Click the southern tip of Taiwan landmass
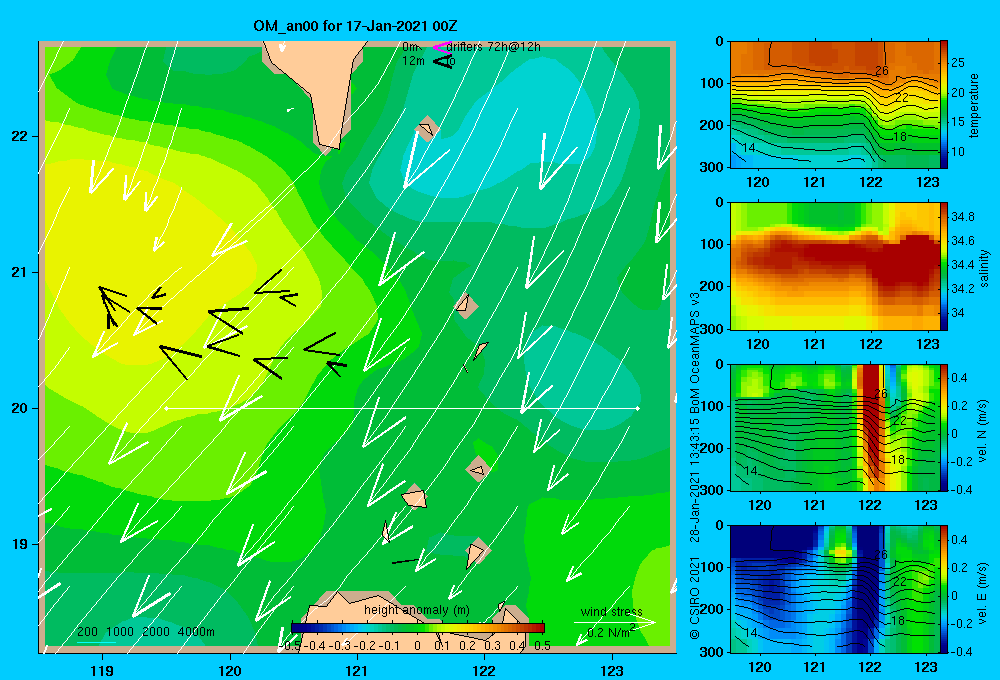The width and height of the screenshot is (1000, 680). point(330,145)
